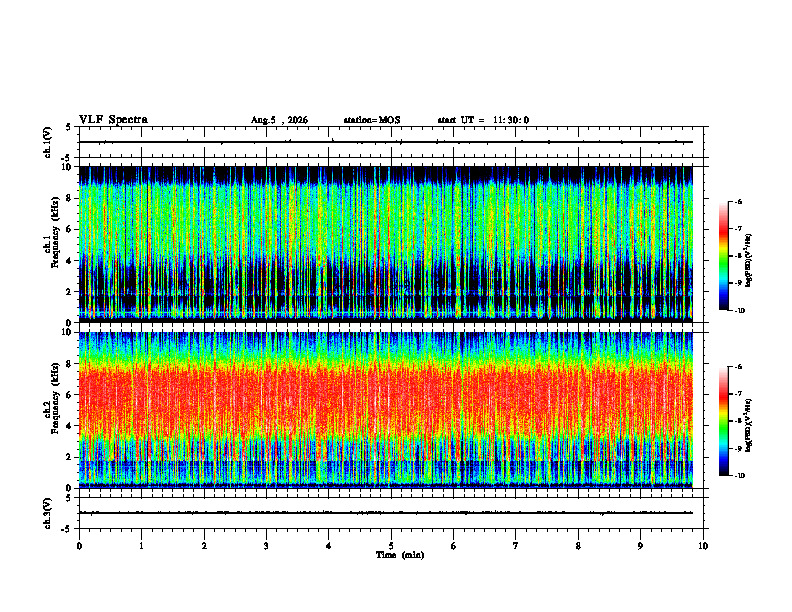Click the "start UT = 11:30:0" header text
Screen dimensions: 792x612
[483, 120]
